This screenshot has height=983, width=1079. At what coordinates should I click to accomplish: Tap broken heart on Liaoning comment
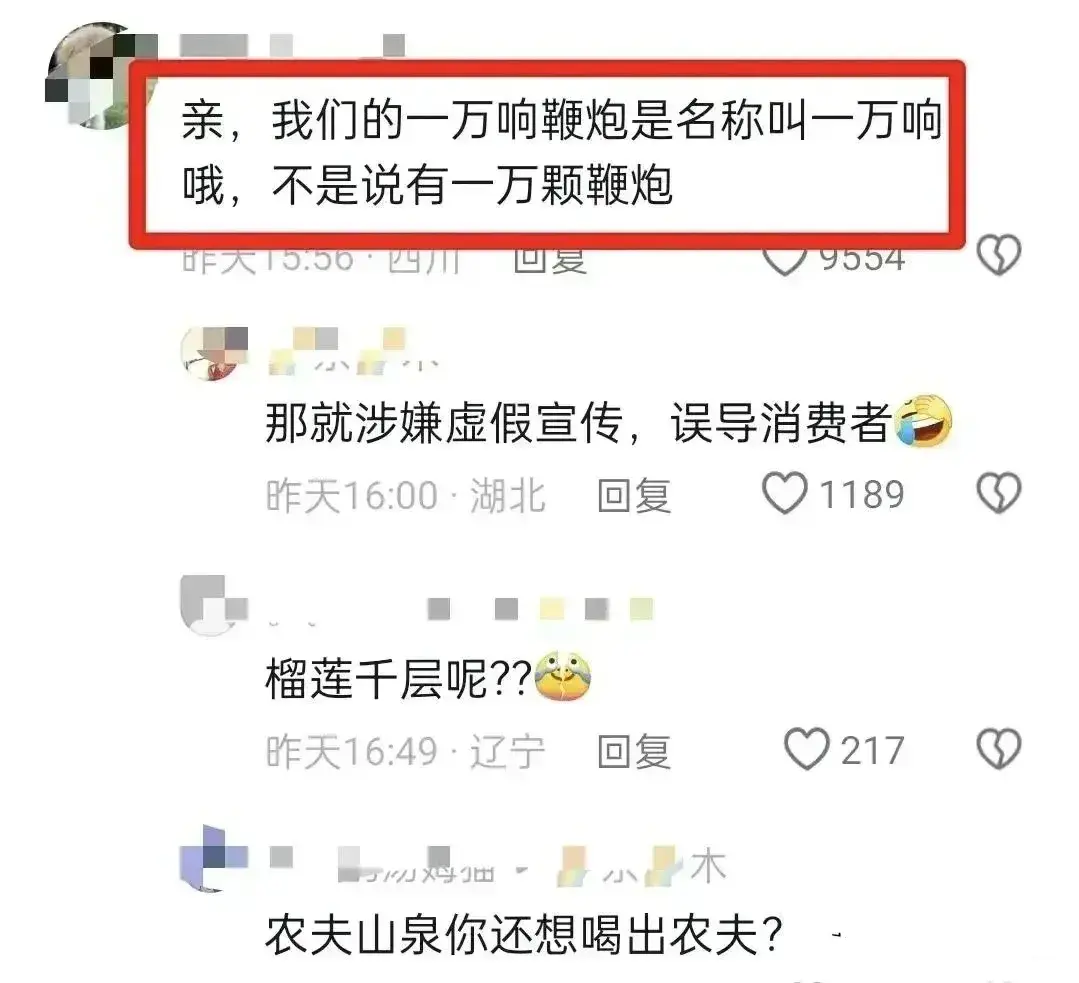(999, 749)
